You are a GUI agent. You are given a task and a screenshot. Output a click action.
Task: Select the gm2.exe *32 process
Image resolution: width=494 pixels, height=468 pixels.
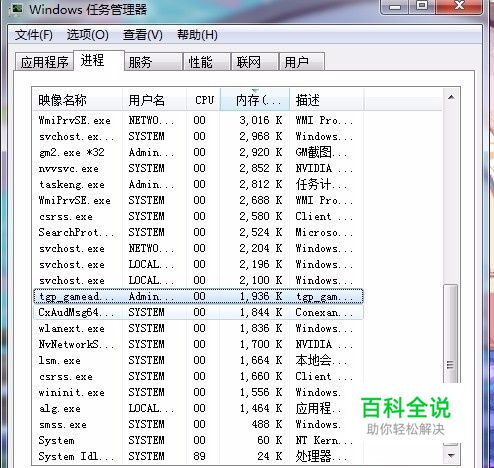point(198,152)
